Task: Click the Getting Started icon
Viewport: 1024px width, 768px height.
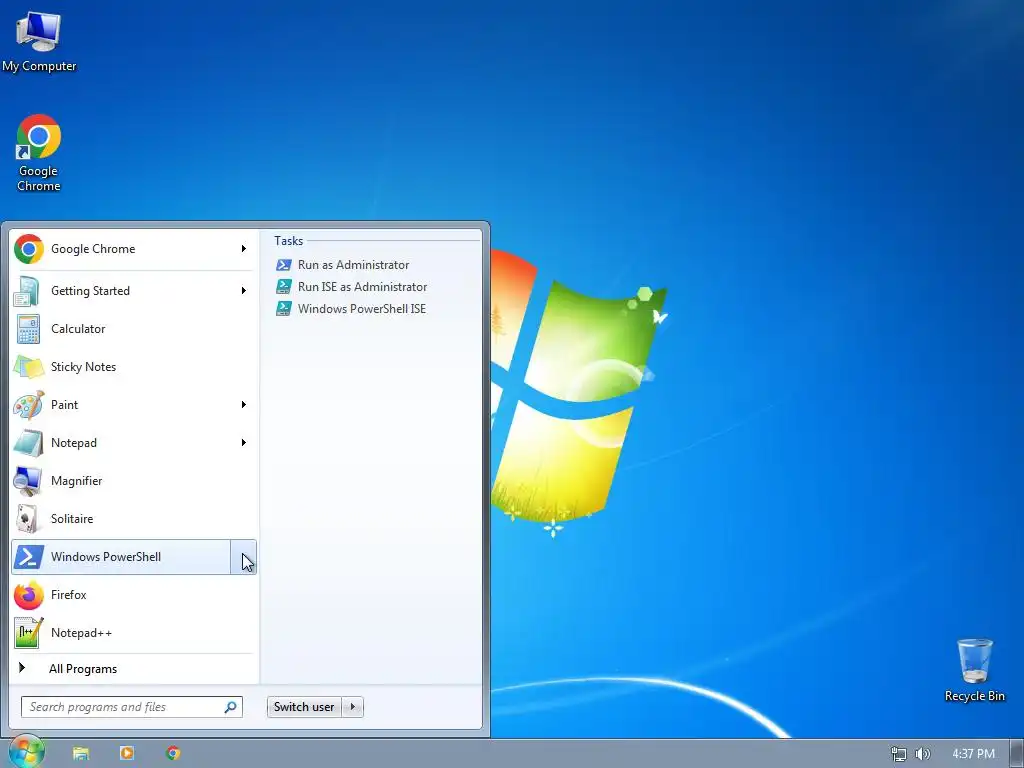Action: coord(27,291)
